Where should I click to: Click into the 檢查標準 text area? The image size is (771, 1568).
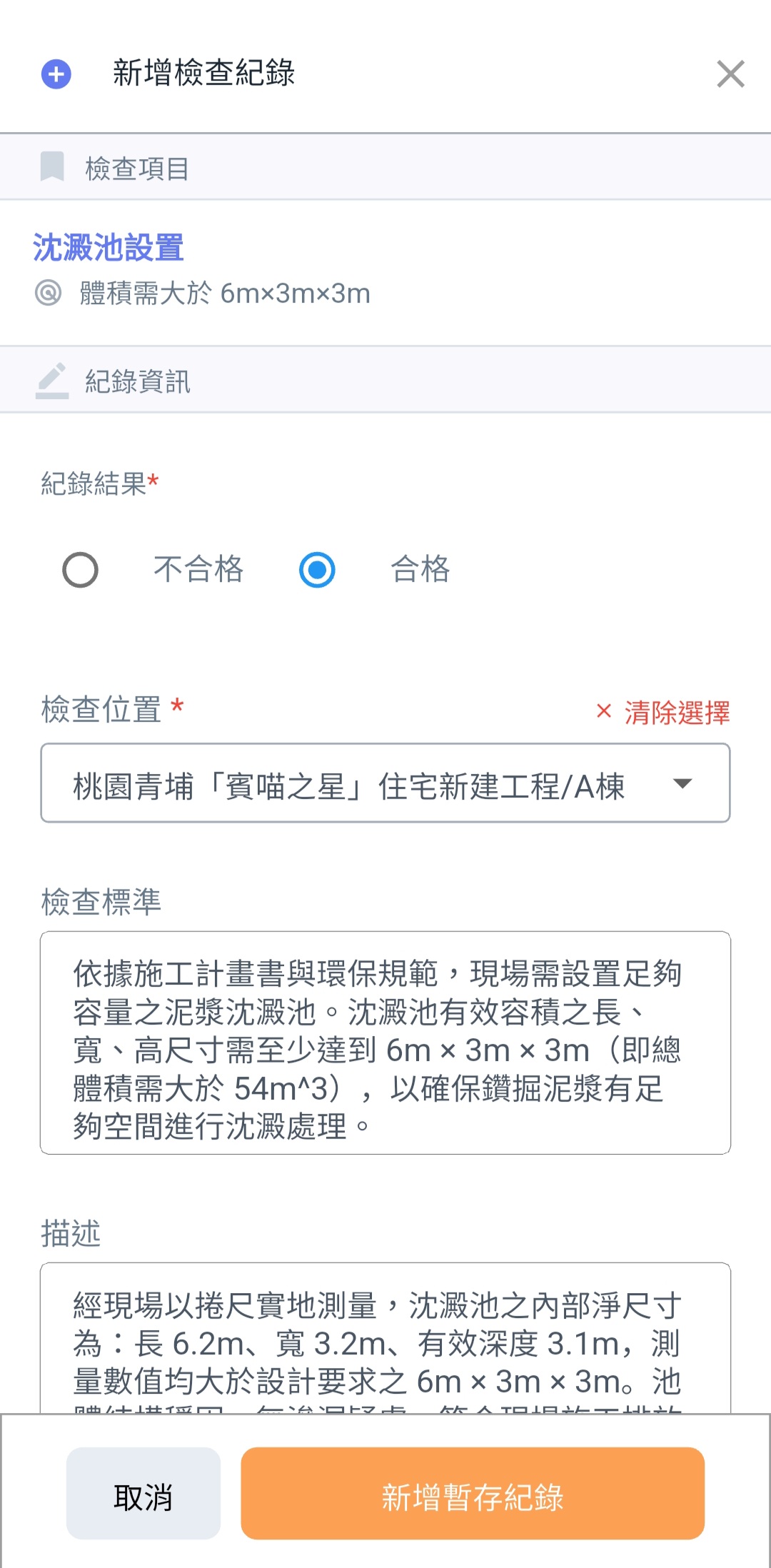click(385, 1042)
